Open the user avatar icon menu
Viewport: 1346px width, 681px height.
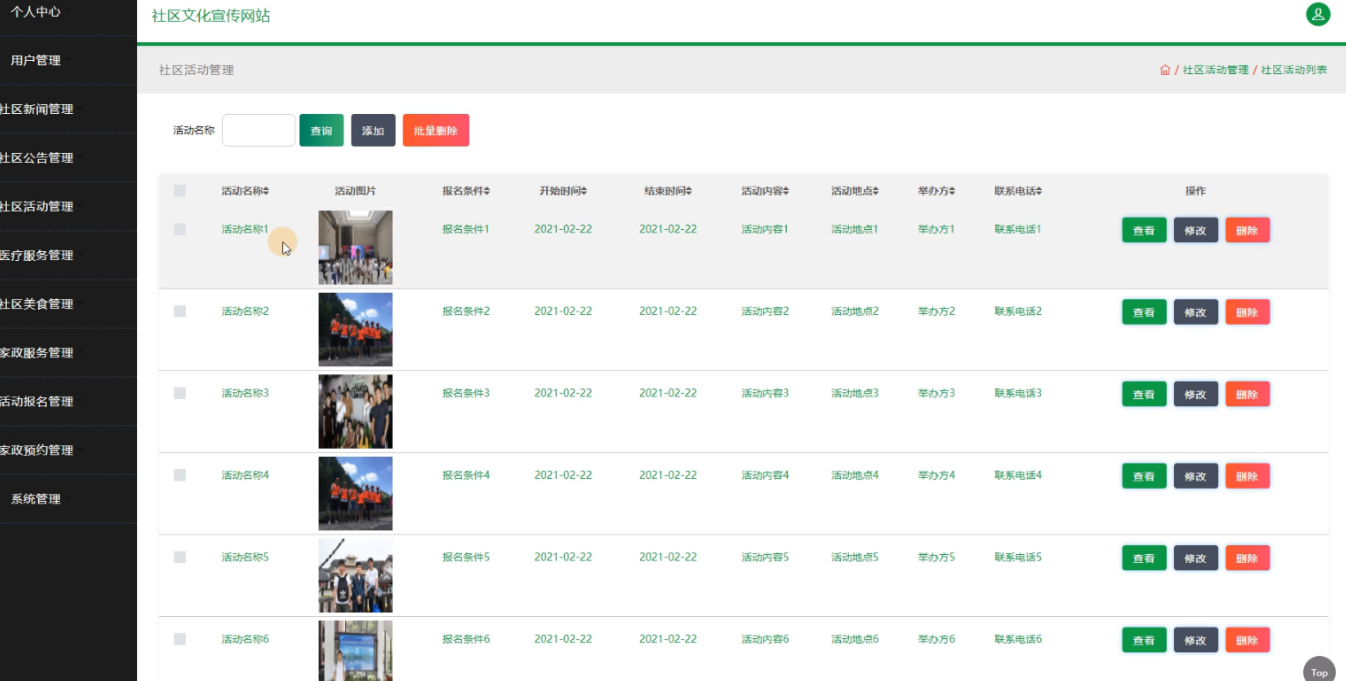1318,14
